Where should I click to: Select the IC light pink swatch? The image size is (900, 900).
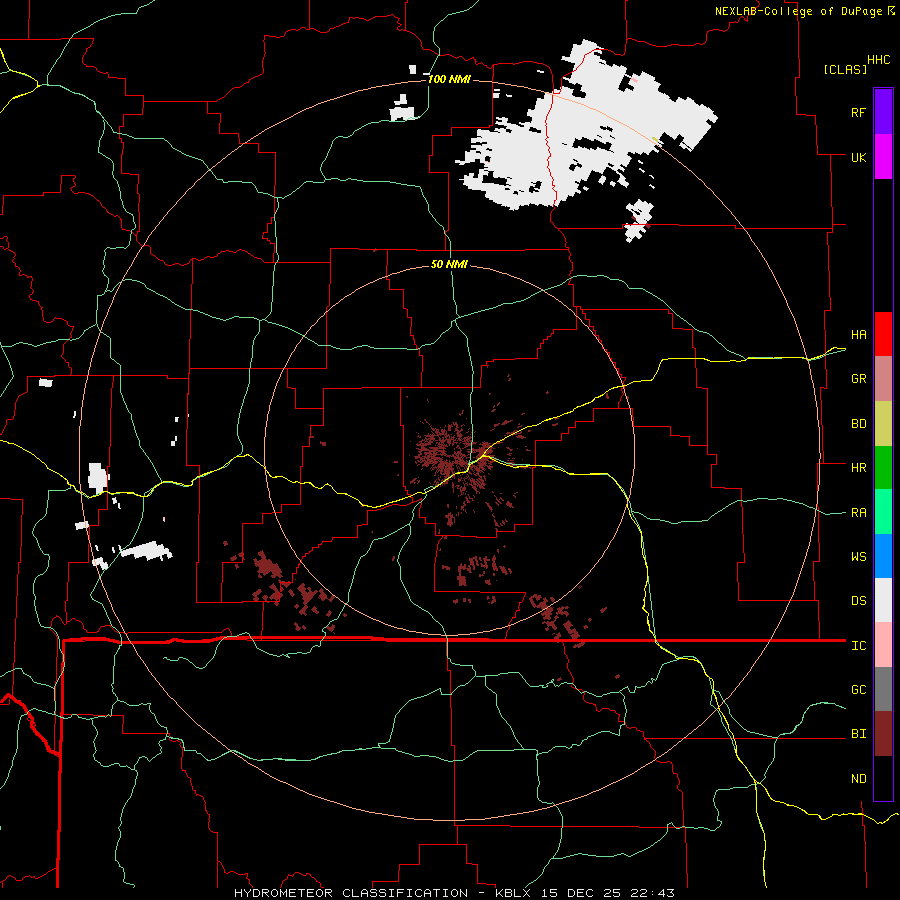(x=883, y=645)
